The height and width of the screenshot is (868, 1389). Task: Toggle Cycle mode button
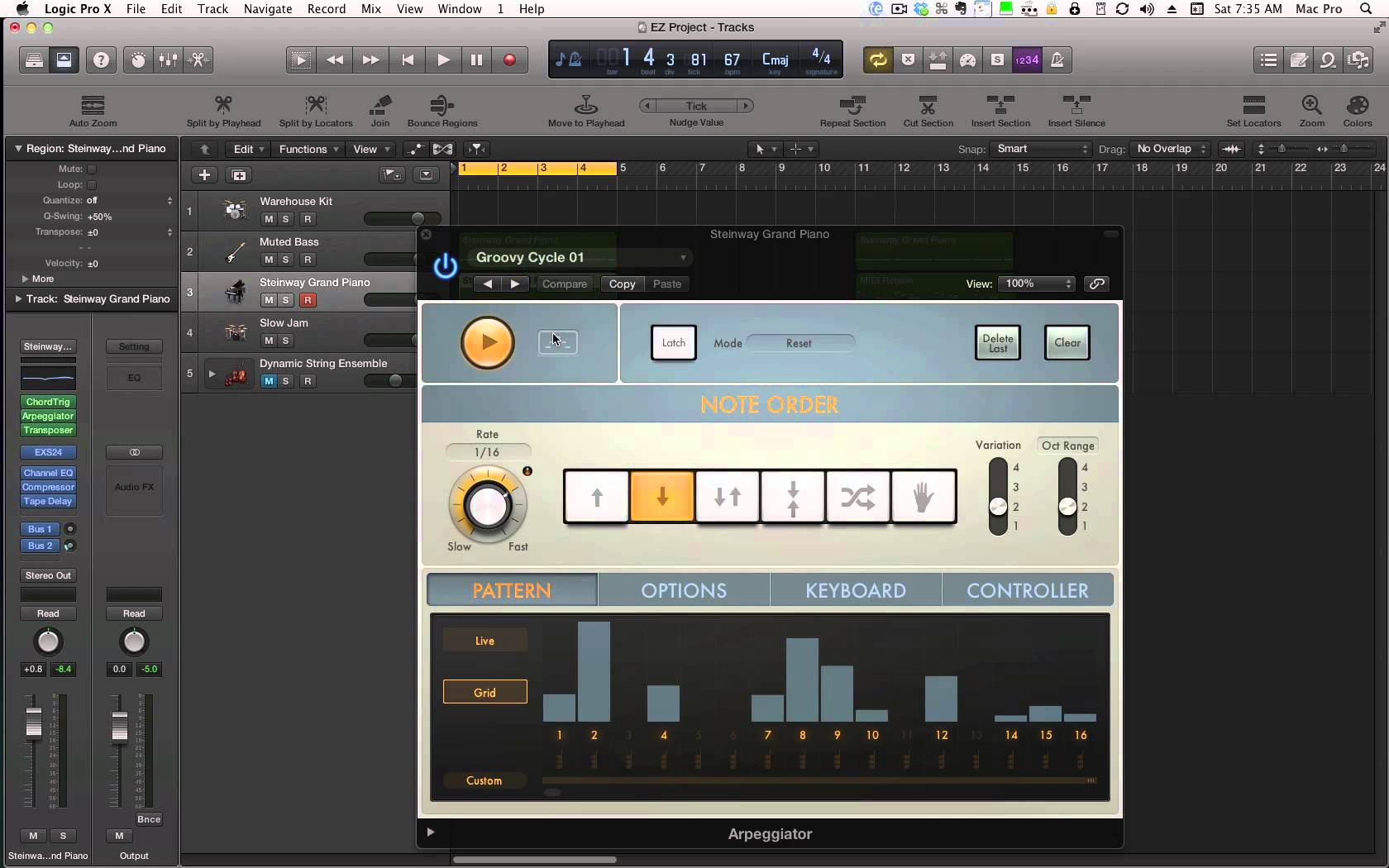pyautogui.click(x=878, y=60)
